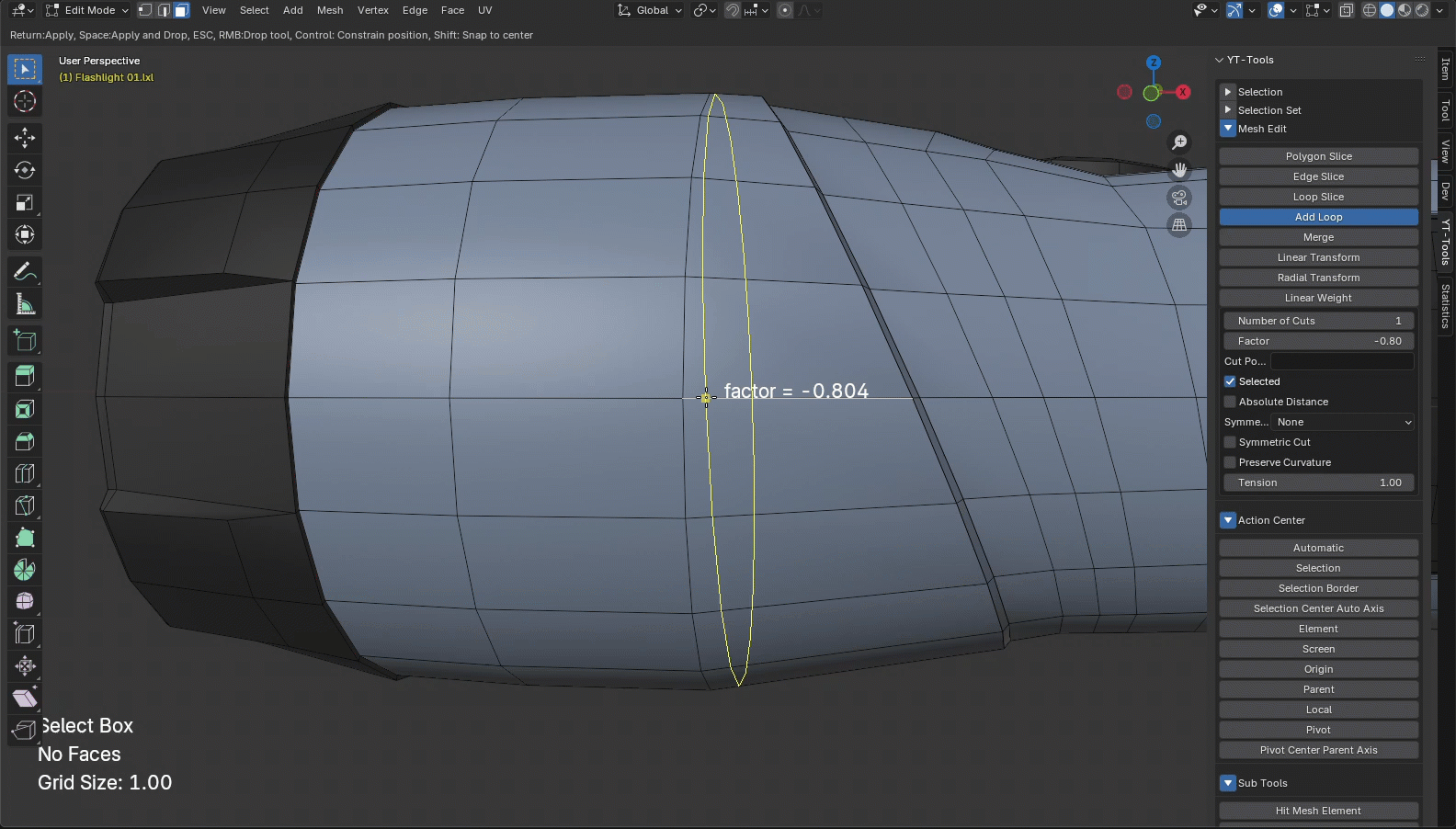Choose the Measure tool
This screenshot has width=1456, height=829.
click(x=25, y=304)
